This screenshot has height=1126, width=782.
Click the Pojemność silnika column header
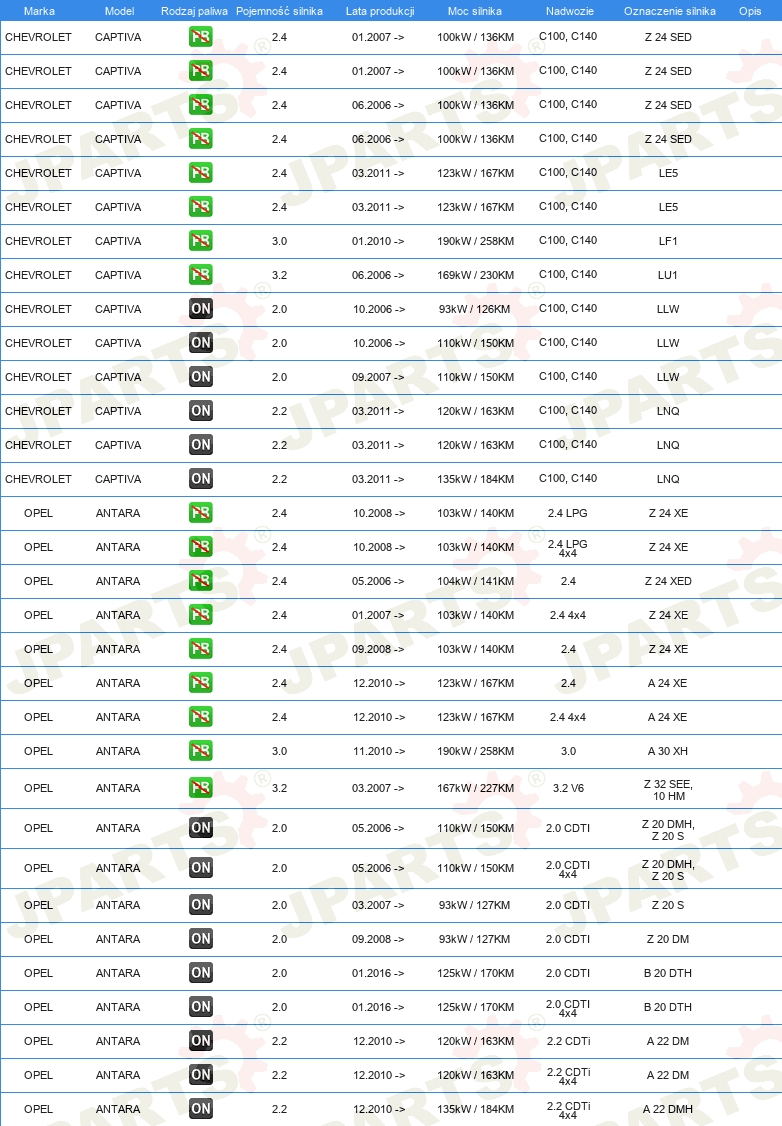pos(279,11)
